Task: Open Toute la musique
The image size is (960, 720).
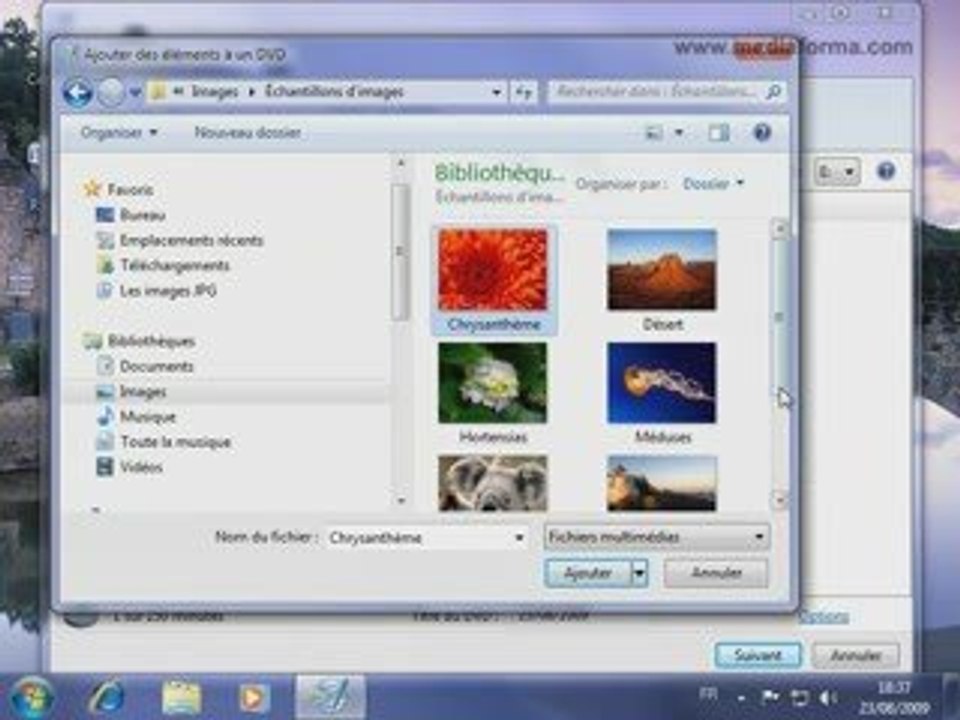Action: coord(175,442)
